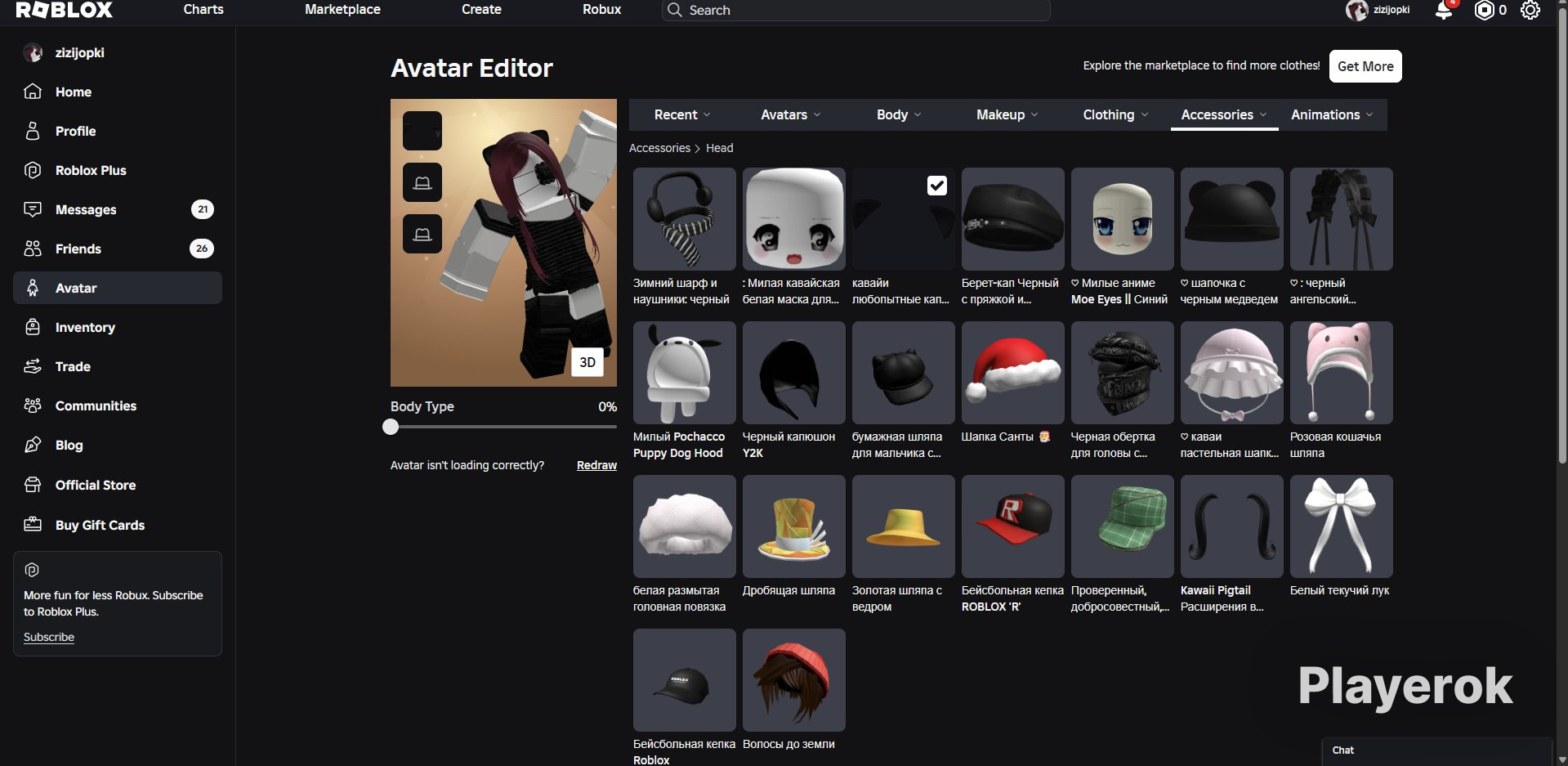Open Blog from sidebar
The width and height of the screenshot is (1568, 766).
pos(118,445)
